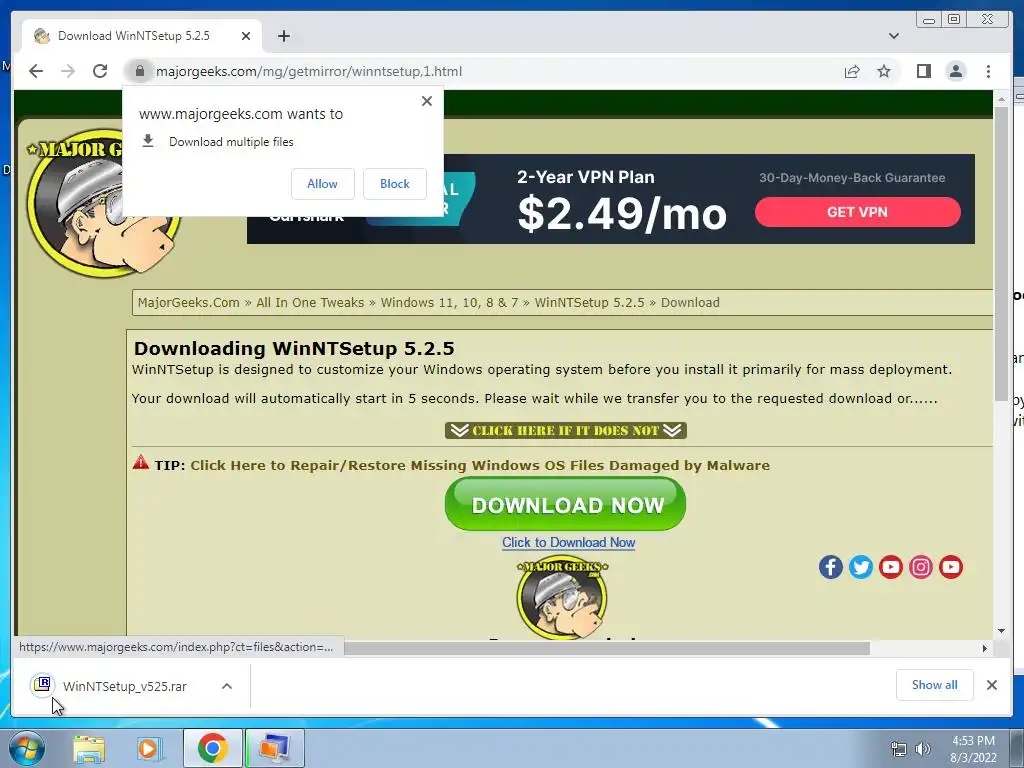
Task: Open the All In One Tweaks breadcrumb
Action: [310, 302]
